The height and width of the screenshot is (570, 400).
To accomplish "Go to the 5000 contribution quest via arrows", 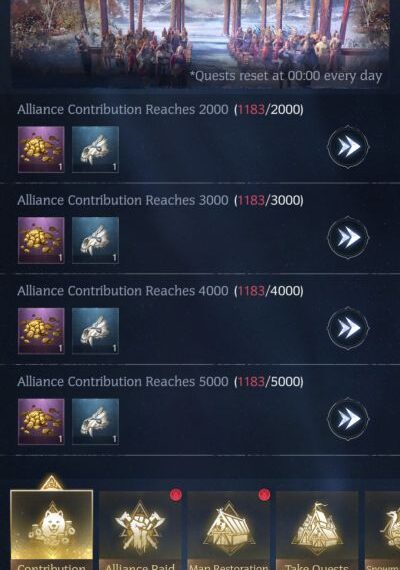I will point(348,419).
